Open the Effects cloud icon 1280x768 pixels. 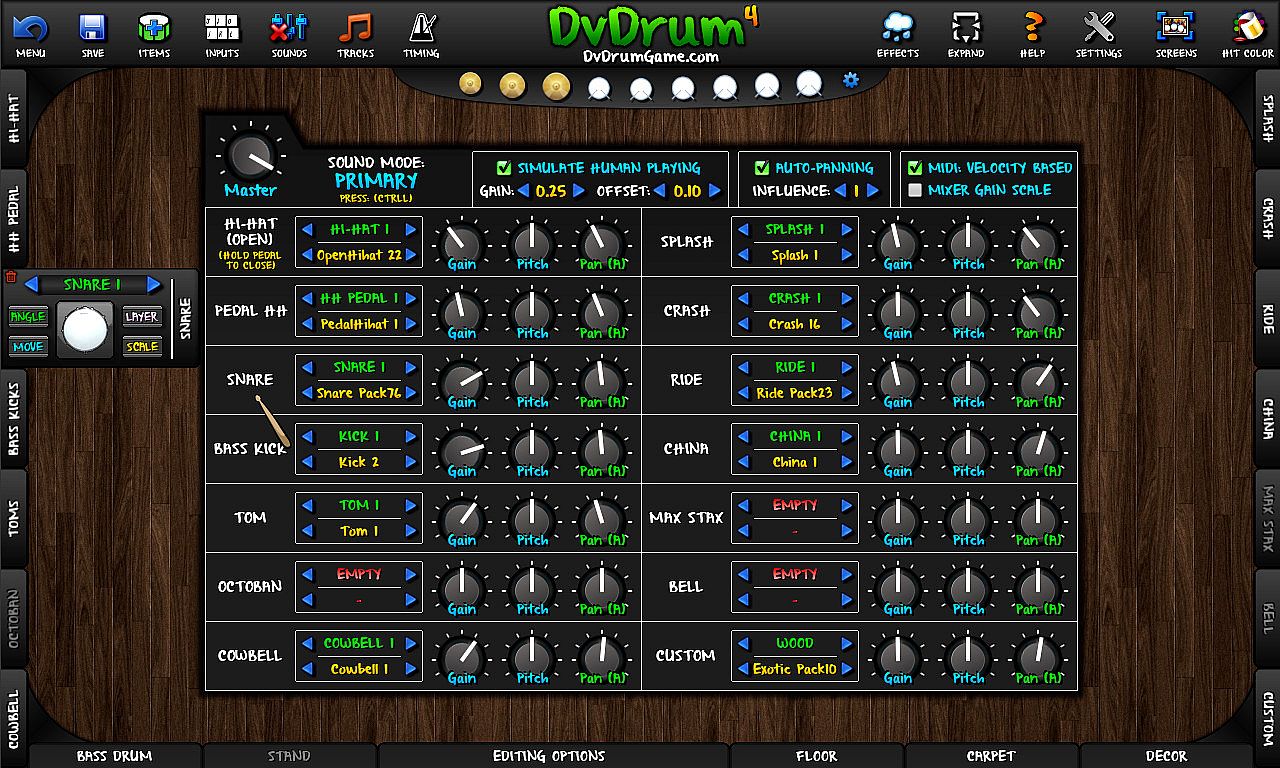pyautogui.click(x=898, y=27)
